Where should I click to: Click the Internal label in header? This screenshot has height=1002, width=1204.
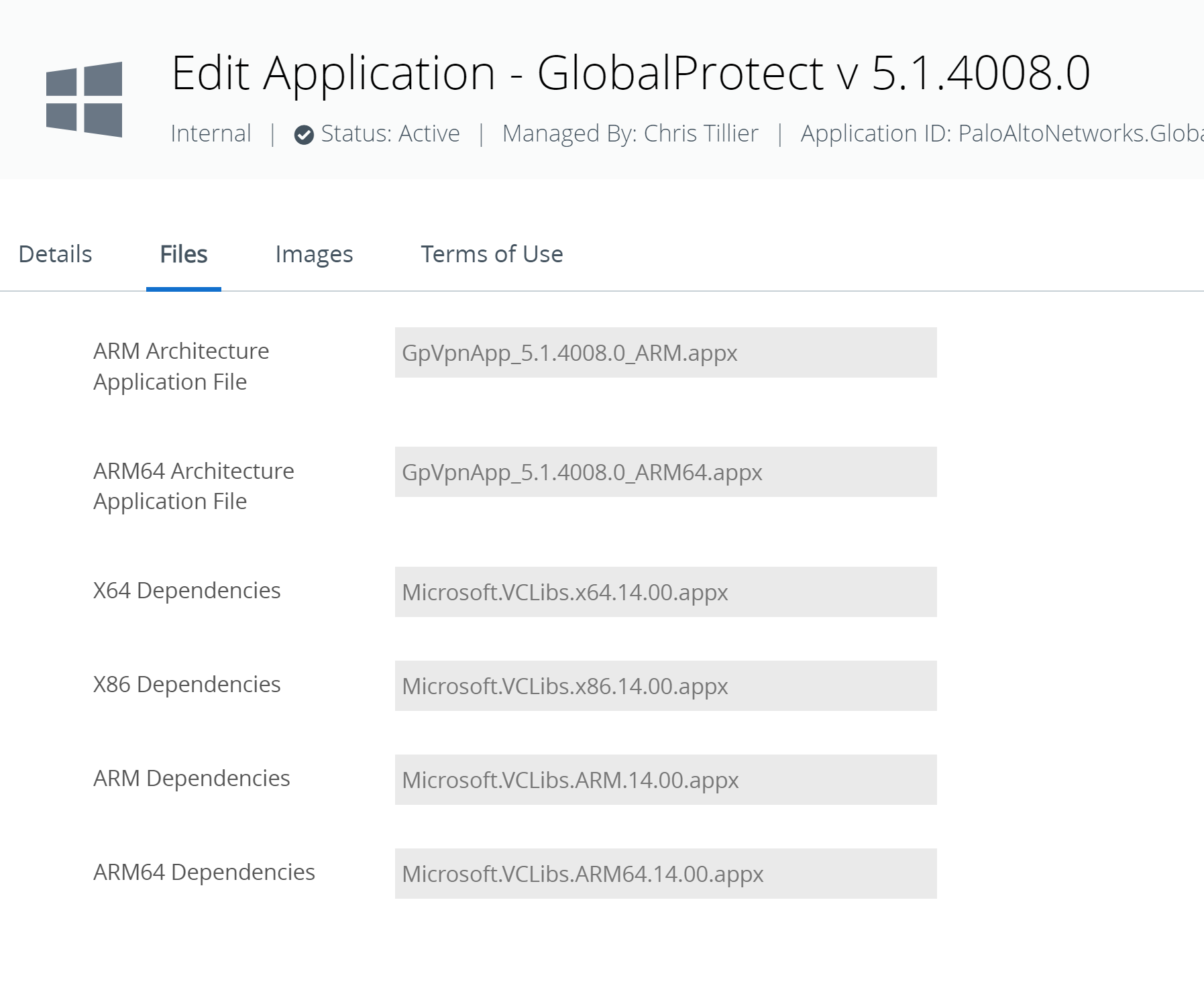[x=211, y=133]
